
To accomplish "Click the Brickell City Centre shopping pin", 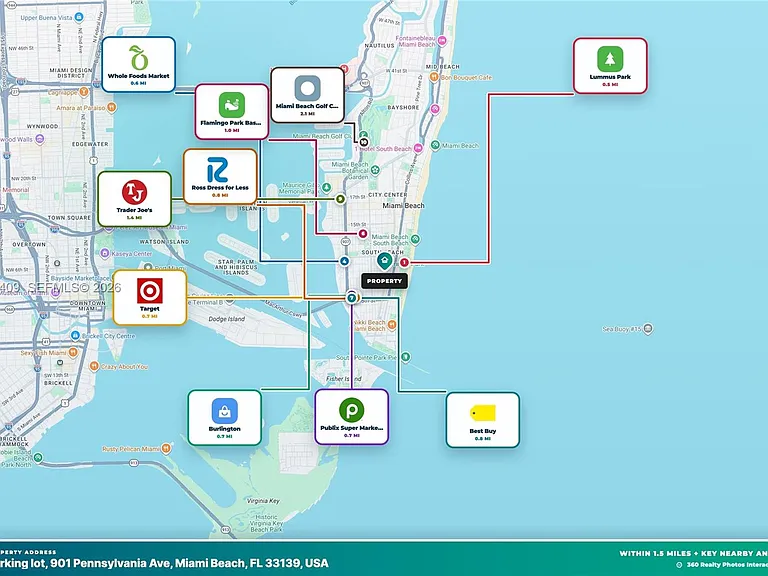I will (x=75, y=336).
